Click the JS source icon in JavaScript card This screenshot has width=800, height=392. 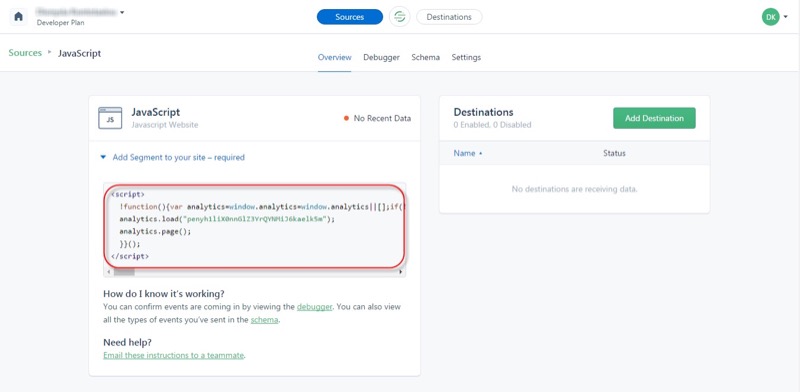(110, 118)
